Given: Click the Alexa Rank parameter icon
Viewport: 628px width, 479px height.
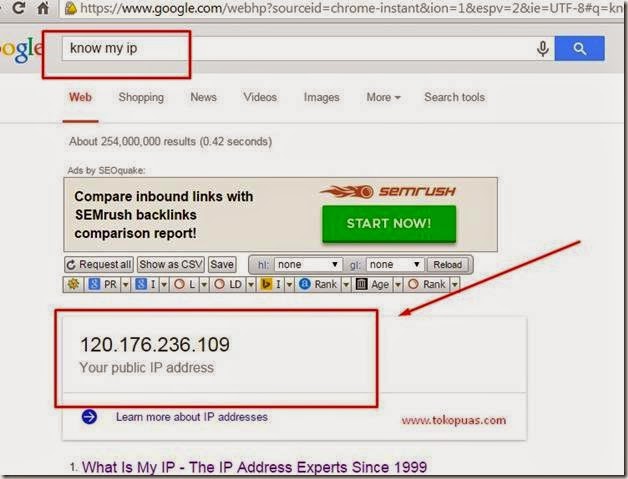Looking at the screenshot, I should coord(305,284).
